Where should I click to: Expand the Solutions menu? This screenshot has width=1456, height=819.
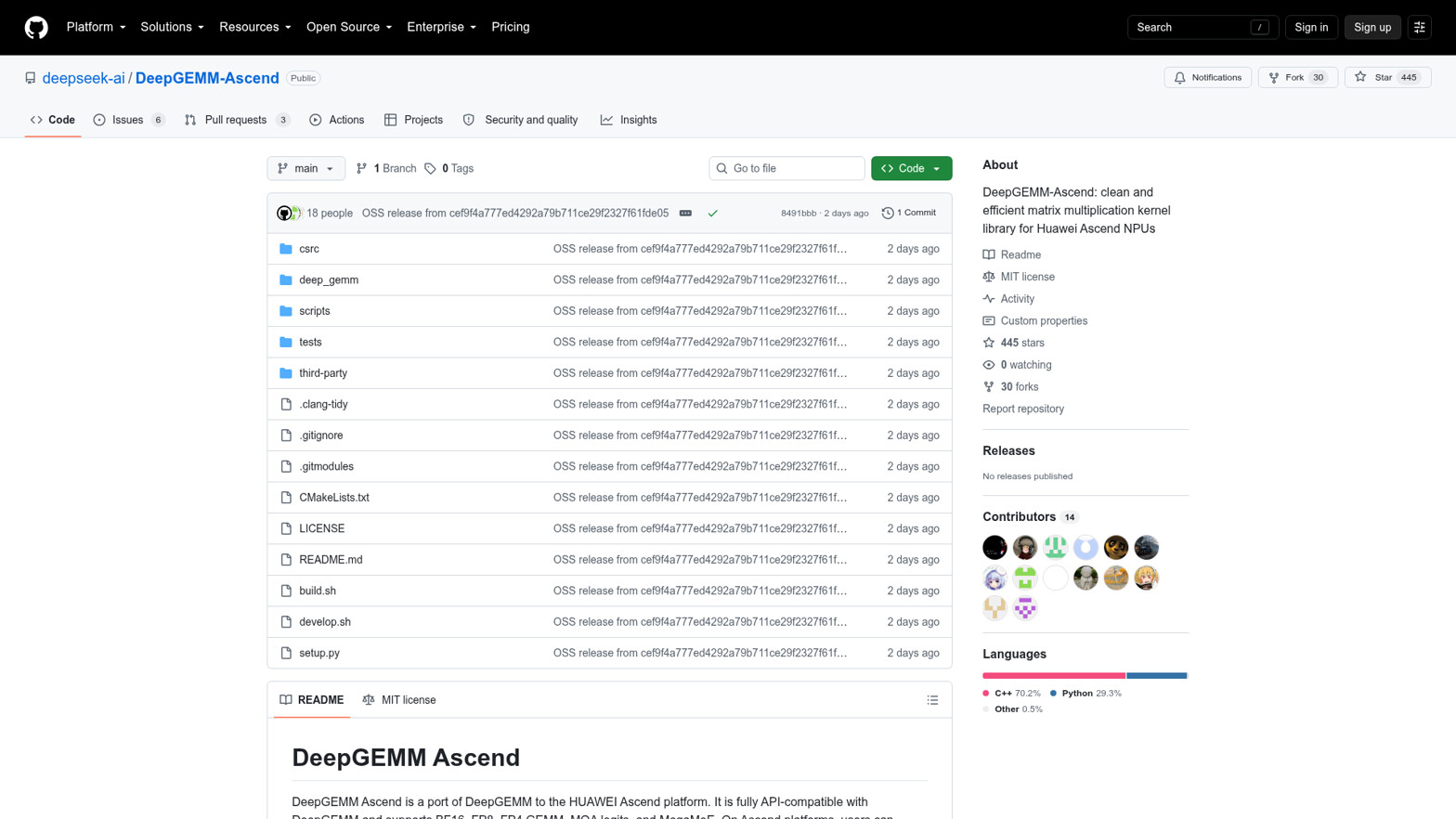(x=172, y=27)
